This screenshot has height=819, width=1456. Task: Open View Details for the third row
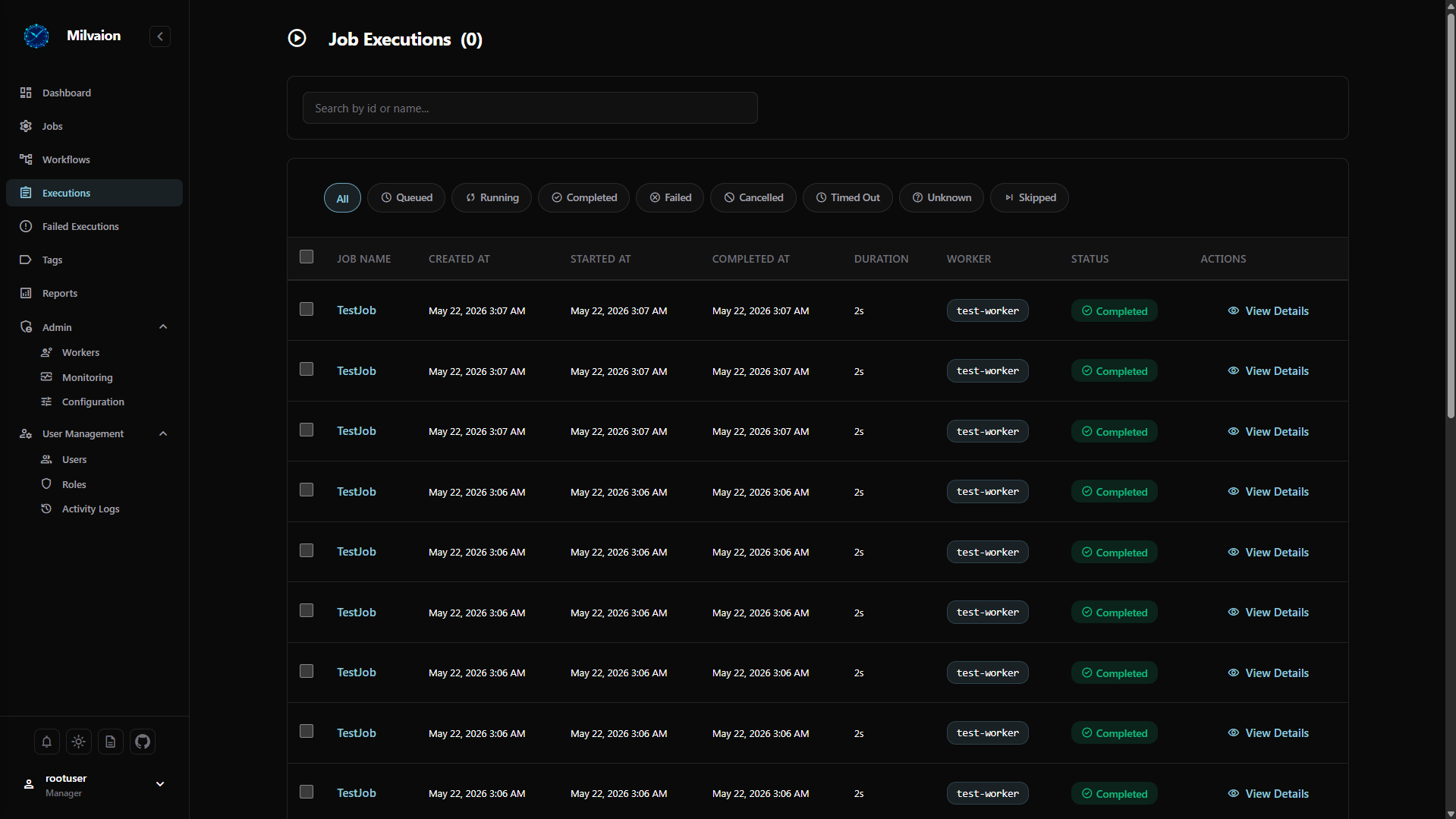point(1269,431)
